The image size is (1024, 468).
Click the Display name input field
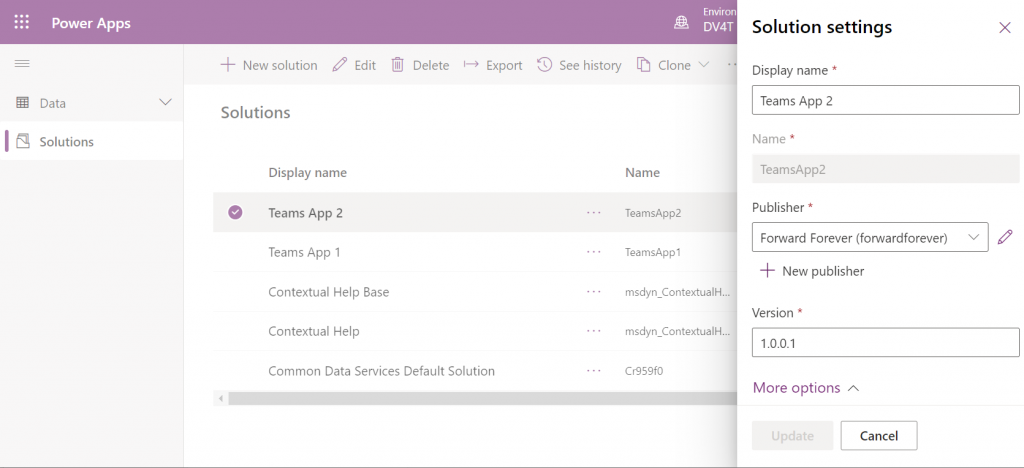885,101
